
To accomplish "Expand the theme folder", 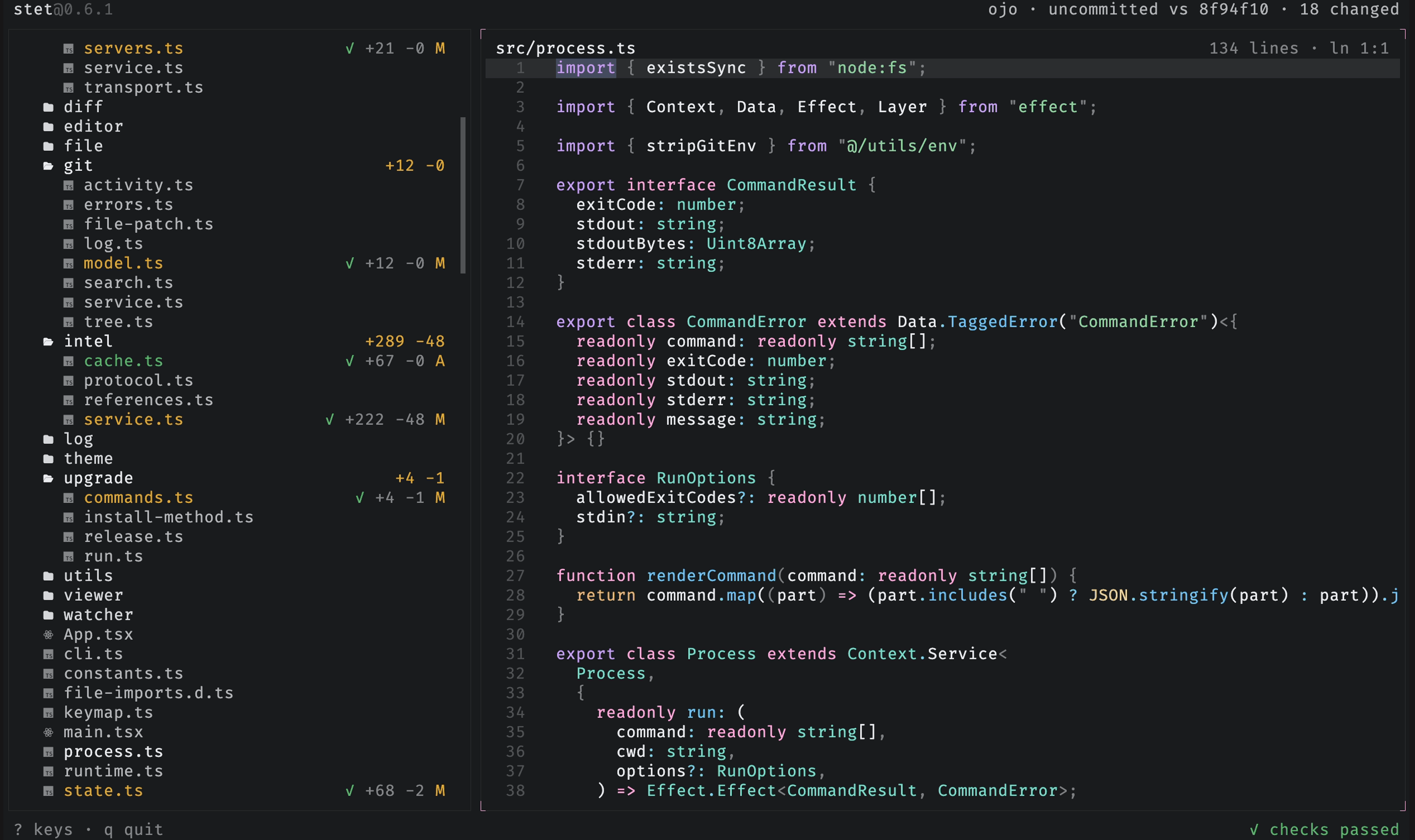I will click(49, 459).
